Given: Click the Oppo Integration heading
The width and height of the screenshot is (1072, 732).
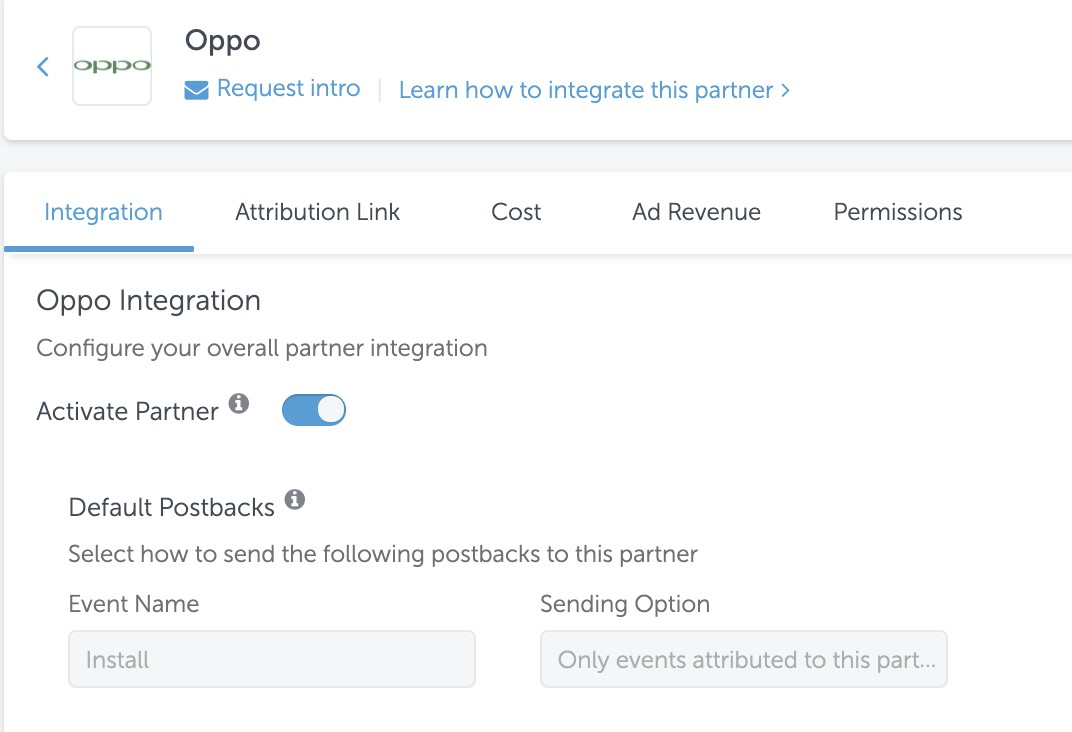Looking at the screenshot, I should tap(148, 301).
